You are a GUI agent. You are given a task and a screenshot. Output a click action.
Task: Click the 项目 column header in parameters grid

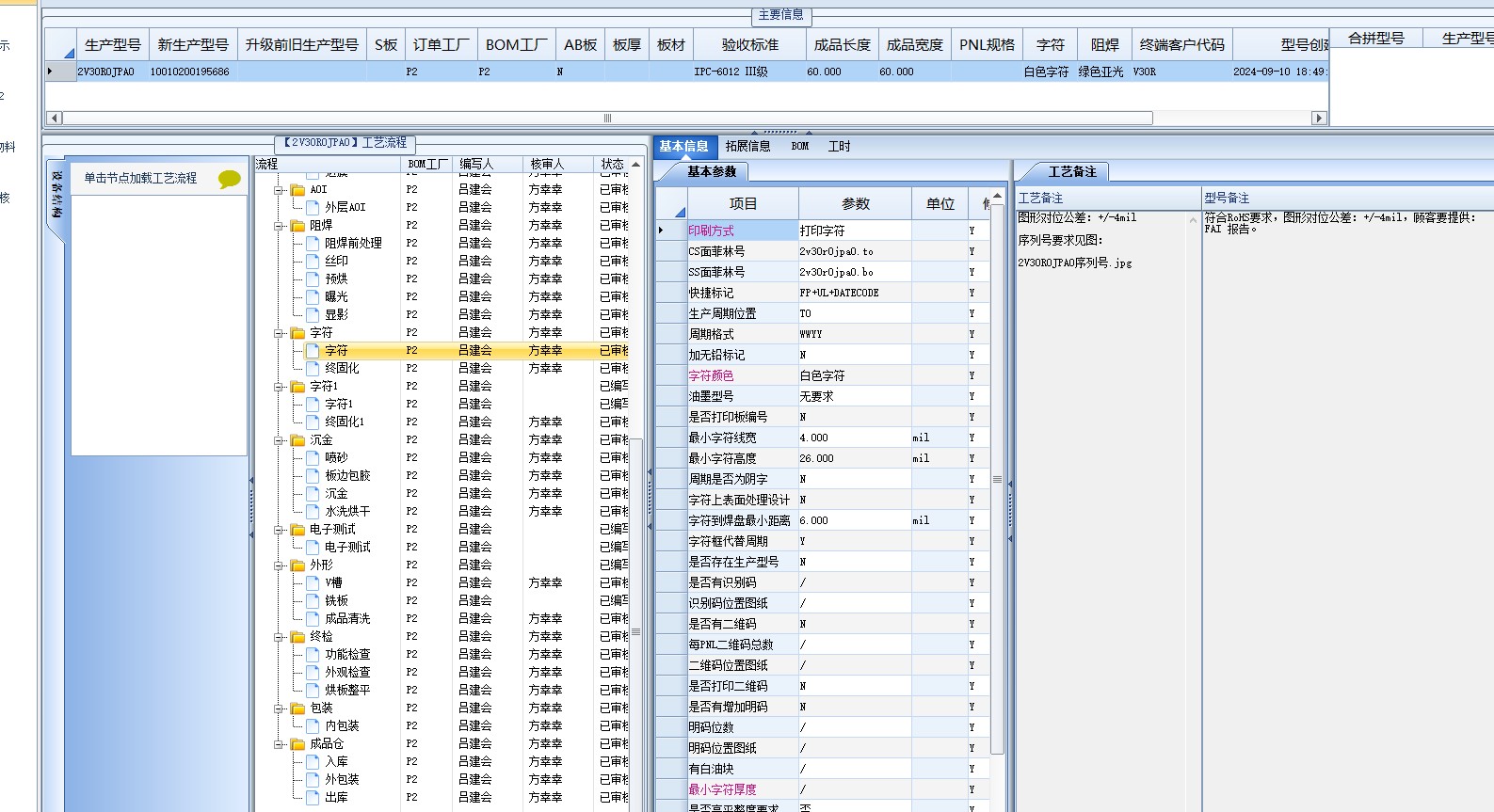tap(743, 203)
